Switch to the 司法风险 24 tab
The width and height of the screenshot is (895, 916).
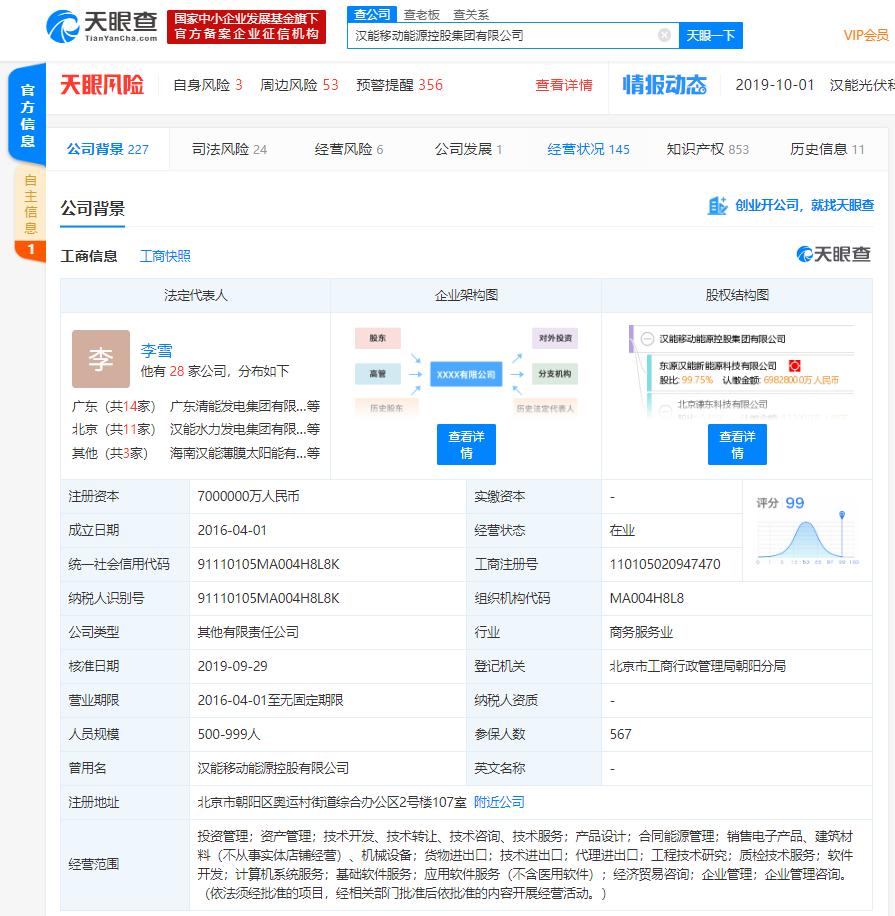(x=229, y=150)
